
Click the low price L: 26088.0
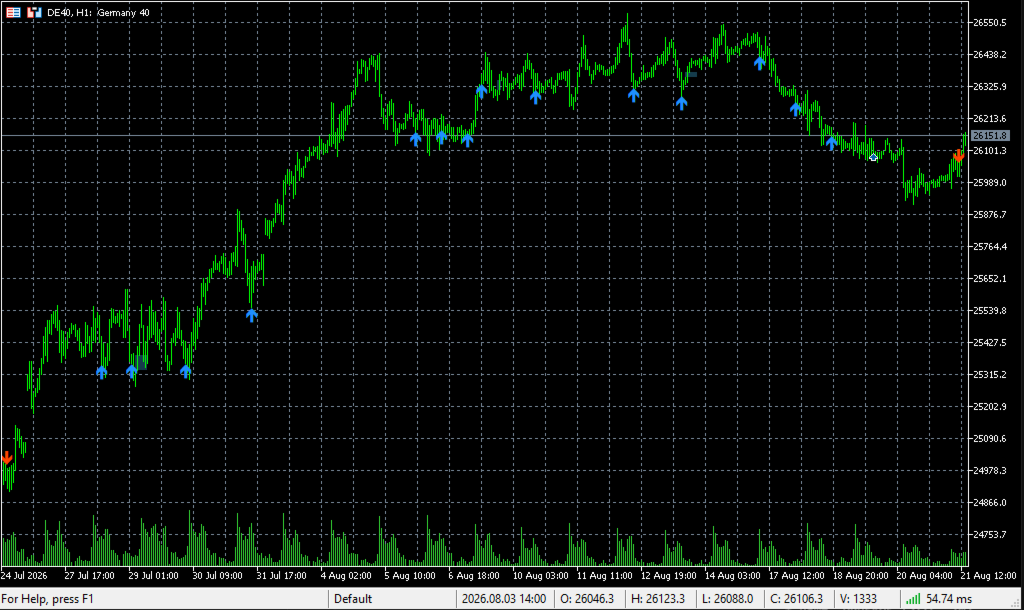coord(728,599)
